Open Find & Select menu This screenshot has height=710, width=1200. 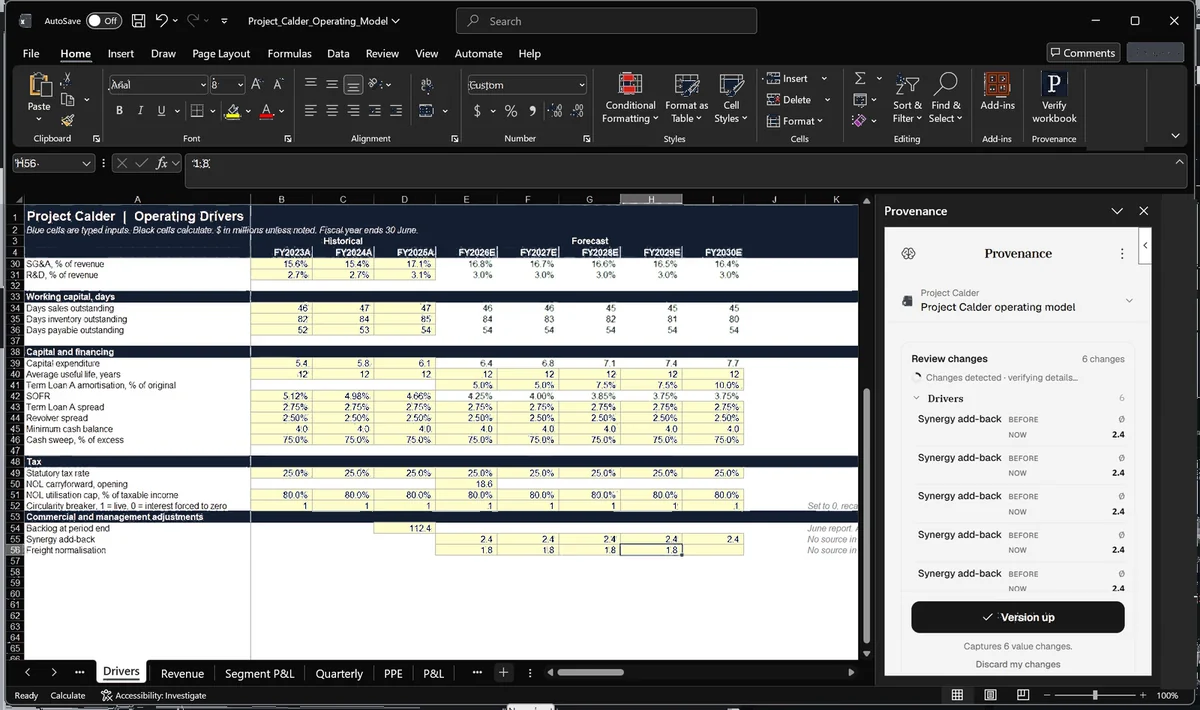point(944,98)
